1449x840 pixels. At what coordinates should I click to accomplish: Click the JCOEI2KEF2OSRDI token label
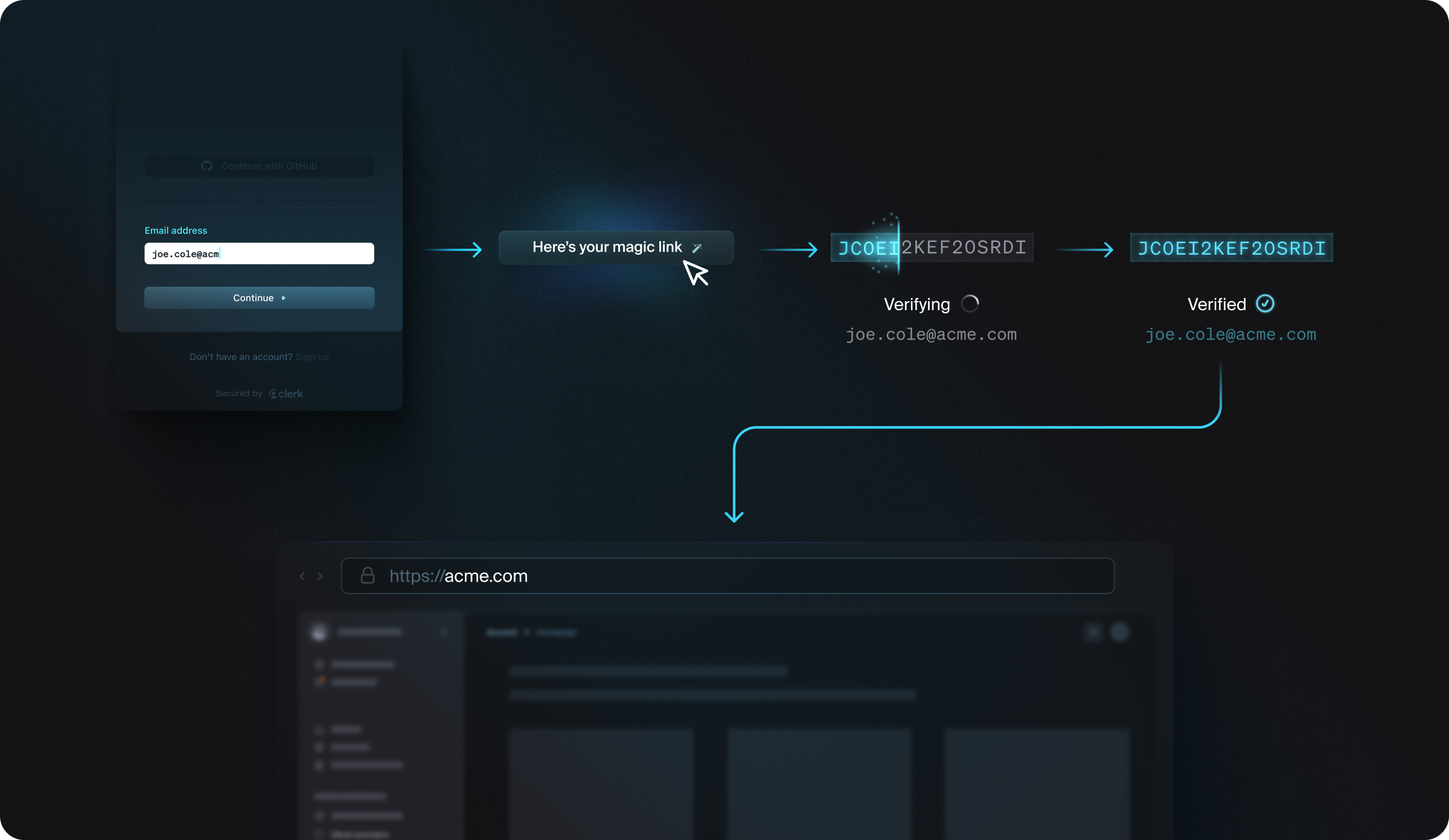click(x=930, y=247)
